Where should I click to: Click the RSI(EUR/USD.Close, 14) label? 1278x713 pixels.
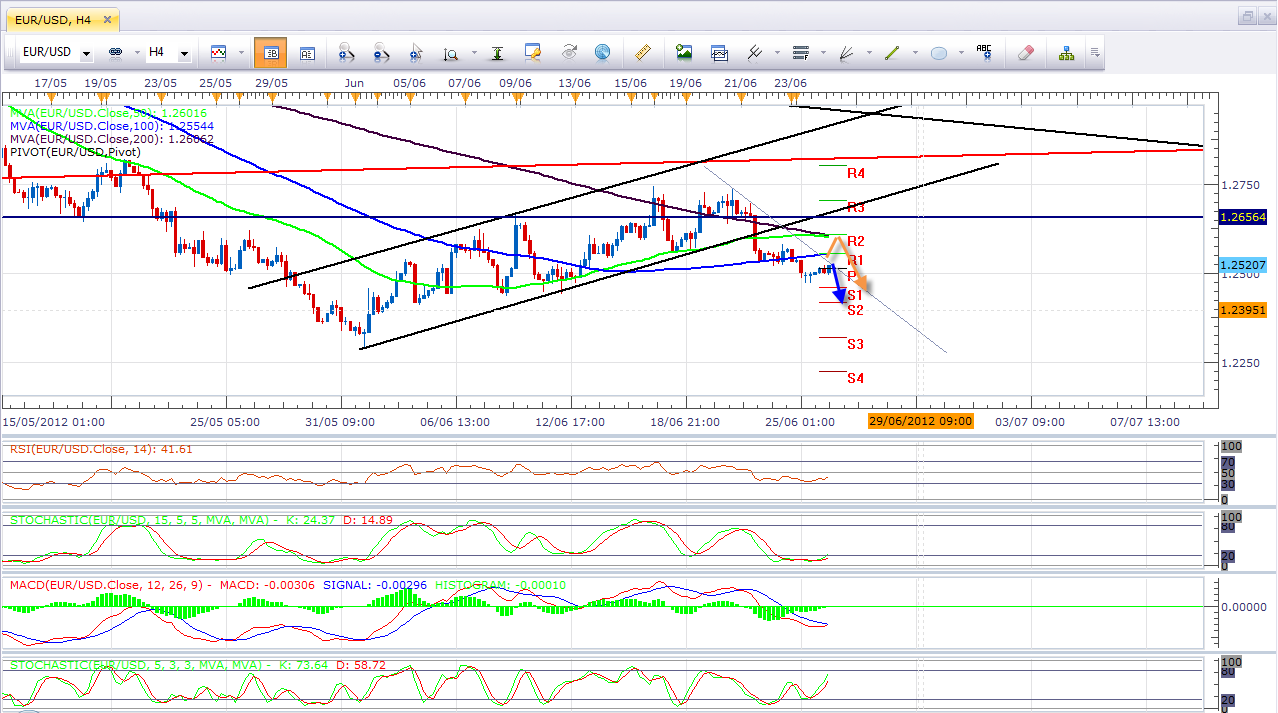pyautogui.click(x=101, y=449)
